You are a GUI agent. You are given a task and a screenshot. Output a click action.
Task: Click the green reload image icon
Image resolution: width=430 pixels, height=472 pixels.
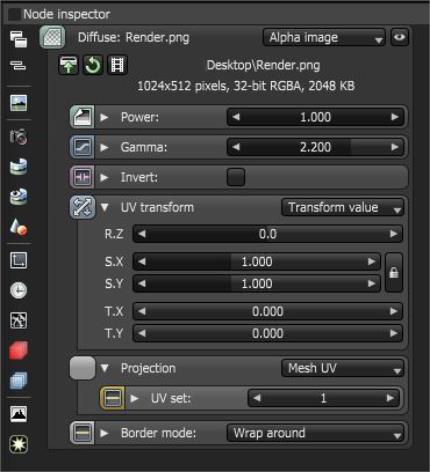click(93, 65)
